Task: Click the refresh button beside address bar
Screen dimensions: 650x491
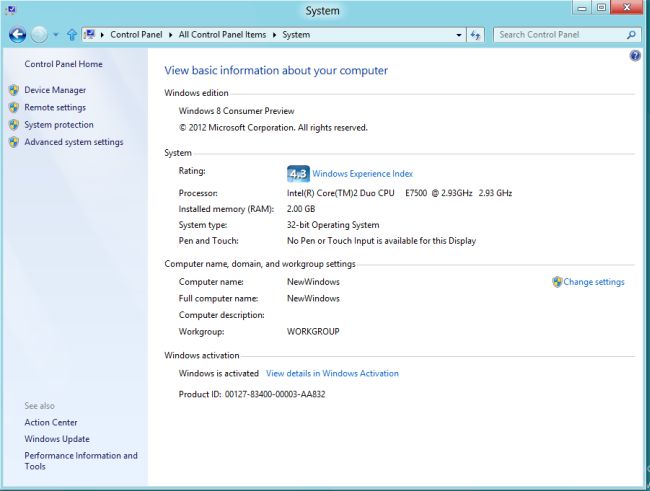Action: point(475,35)
